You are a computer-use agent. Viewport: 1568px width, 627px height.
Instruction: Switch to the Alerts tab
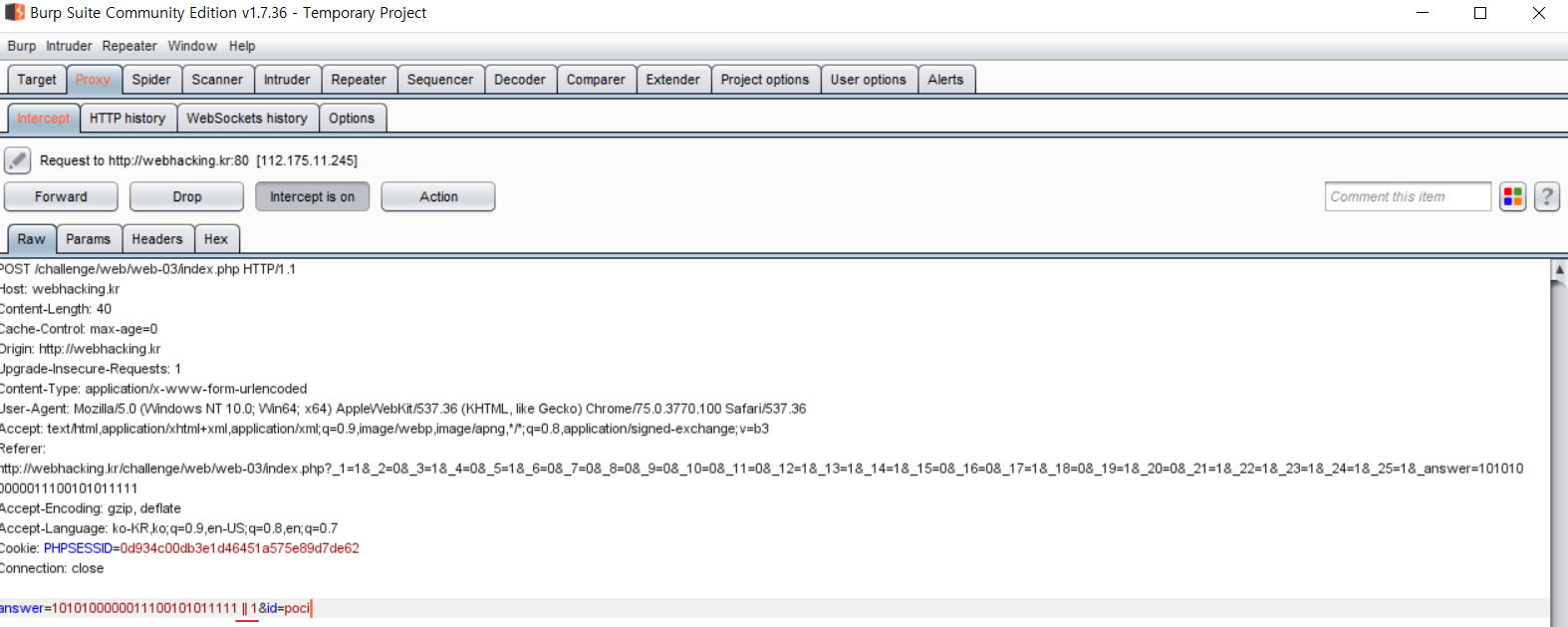[x=945, y=79]
